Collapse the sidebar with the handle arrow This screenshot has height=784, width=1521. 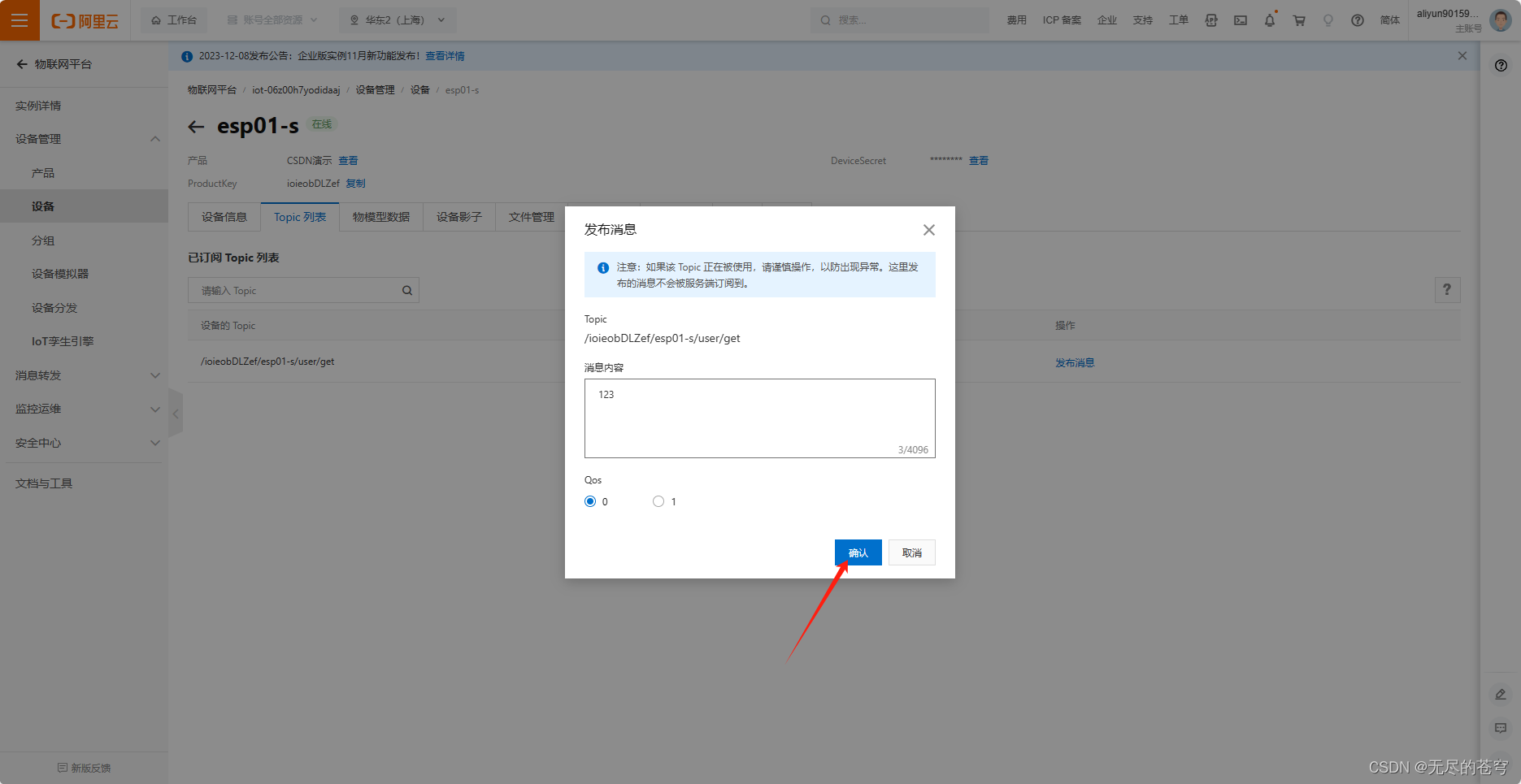pos(176,414)
